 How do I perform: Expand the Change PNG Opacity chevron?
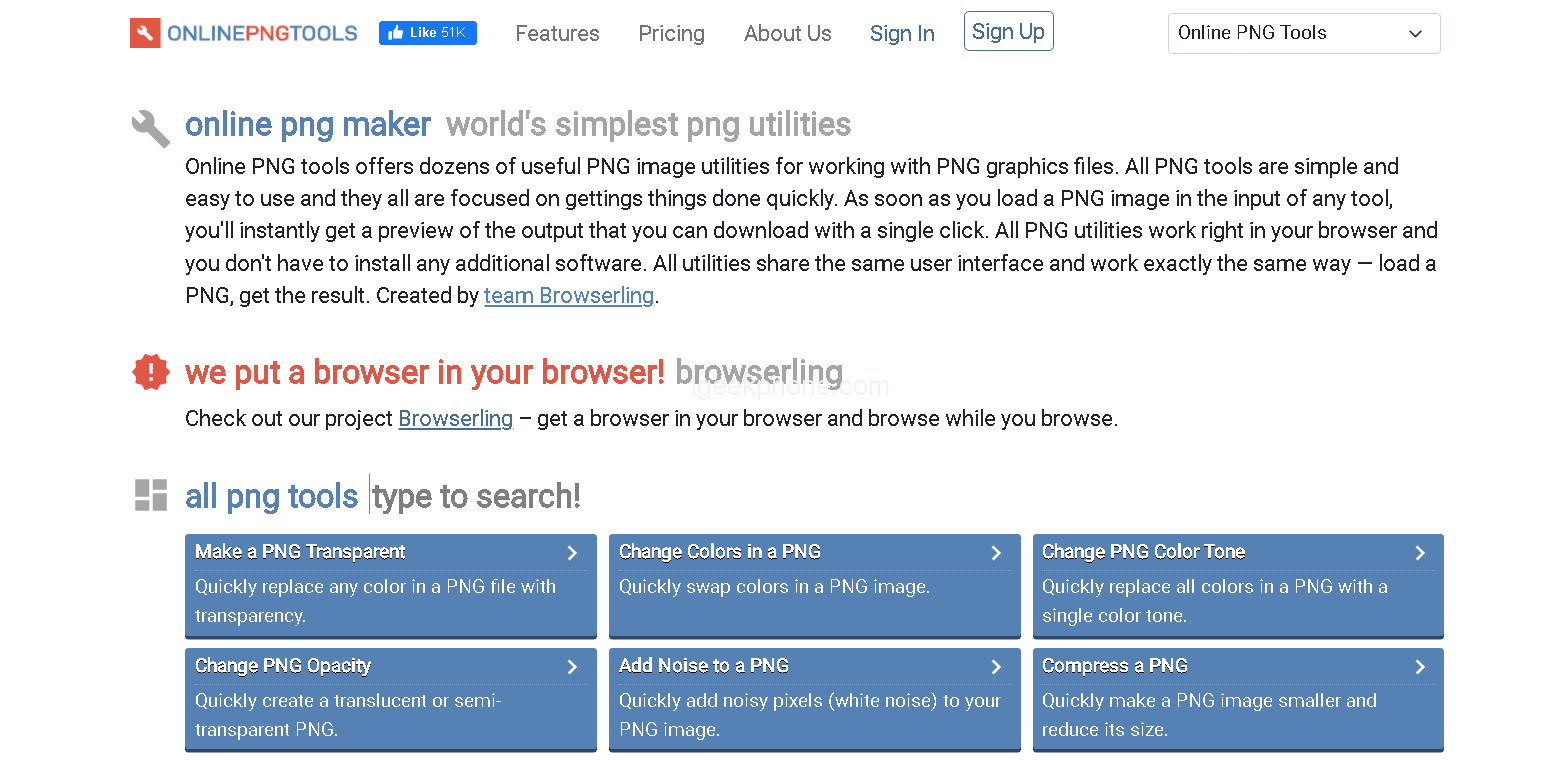[x=572, y=667]
